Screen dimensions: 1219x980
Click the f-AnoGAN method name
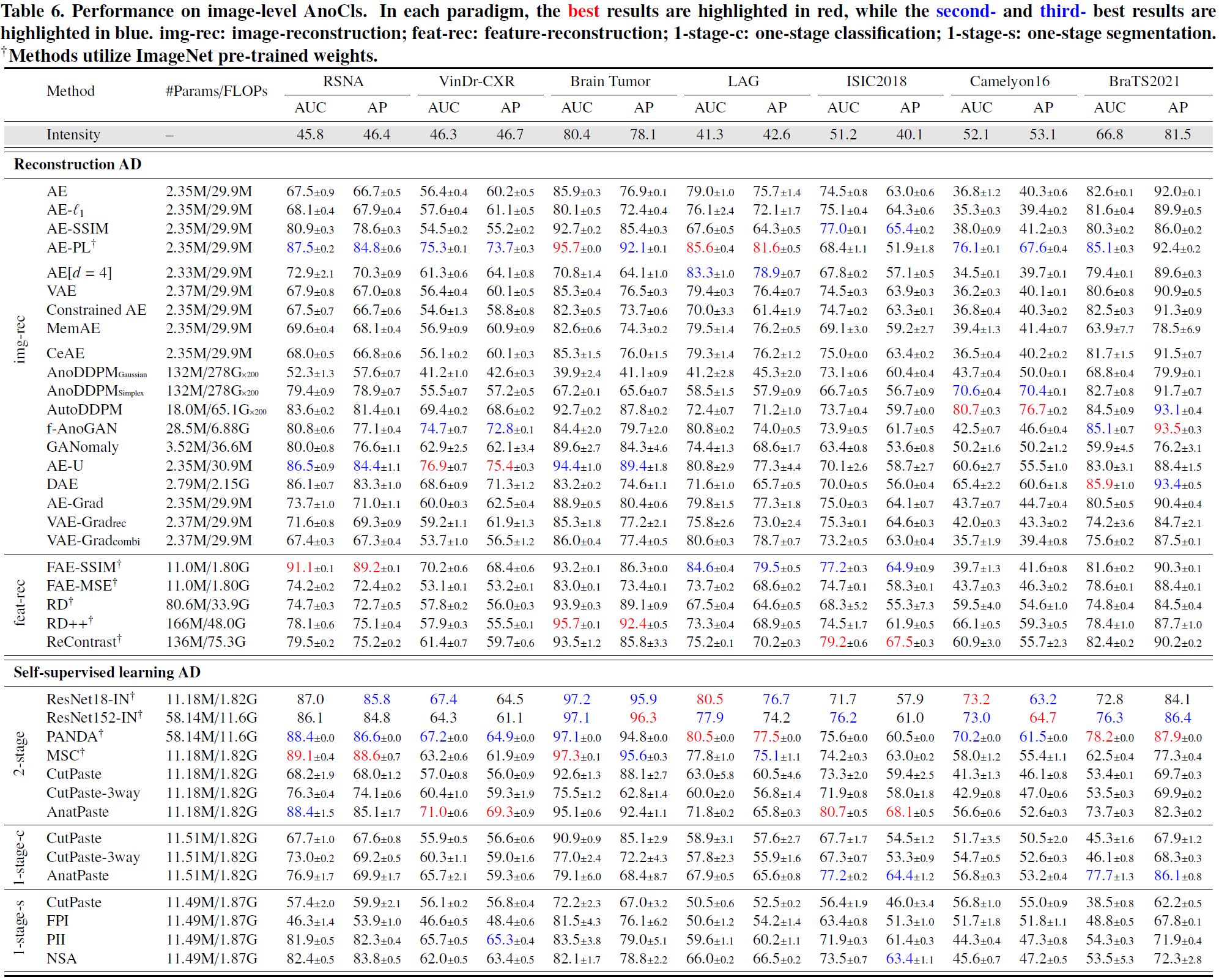pos(81,429)
